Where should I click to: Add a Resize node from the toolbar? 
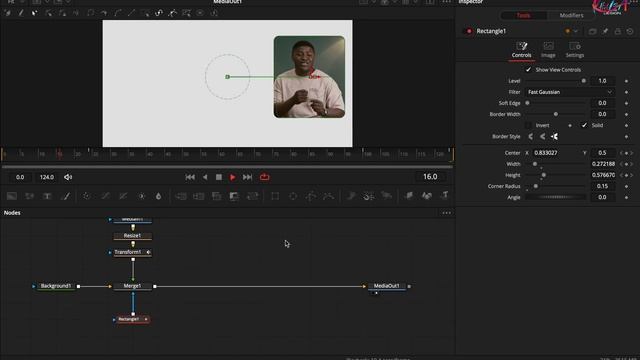coord(234,196)
